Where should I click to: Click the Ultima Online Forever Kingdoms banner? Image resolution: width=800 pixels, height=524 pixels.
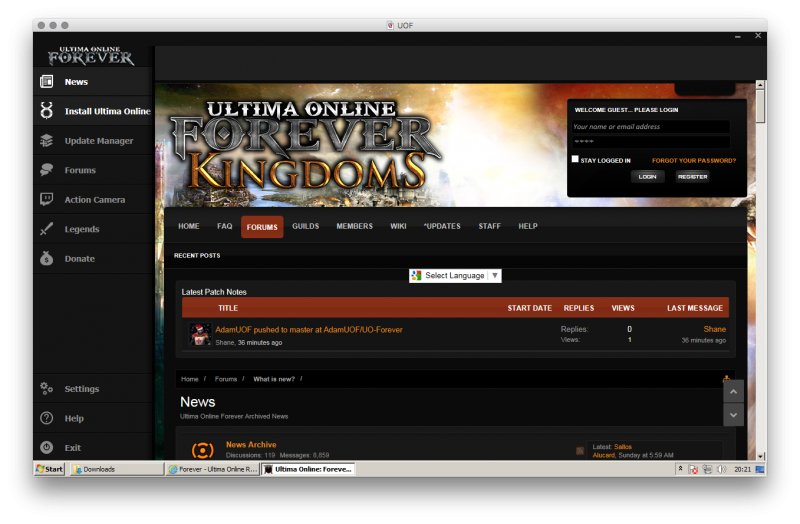306,145
